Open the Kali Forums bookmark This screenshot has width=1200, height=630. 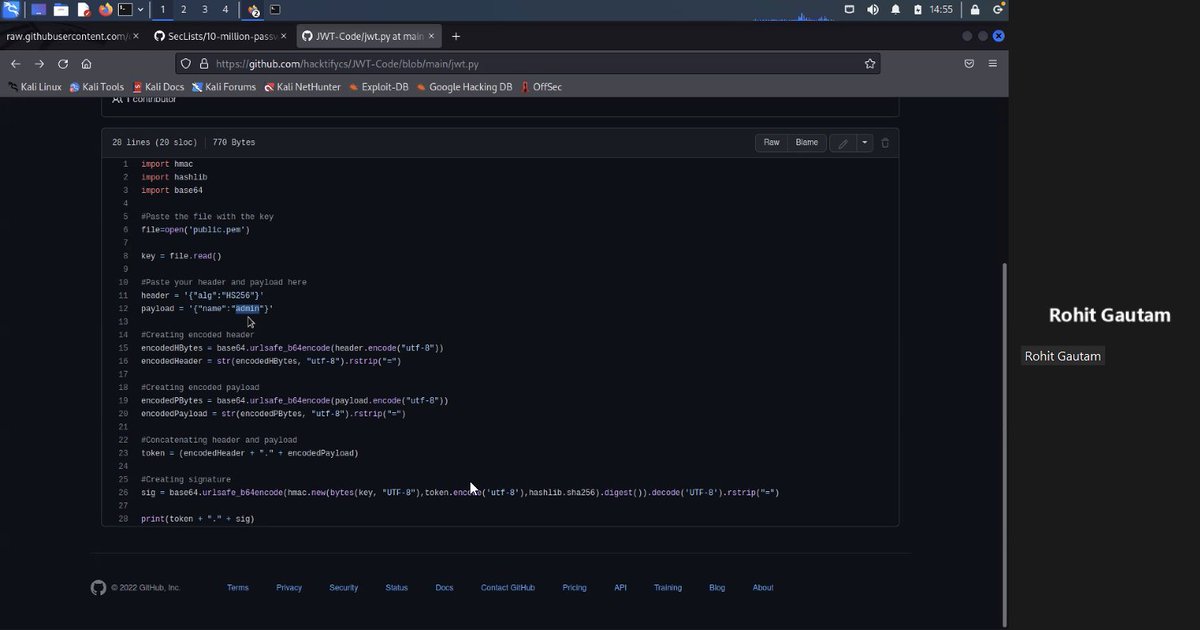224,87
